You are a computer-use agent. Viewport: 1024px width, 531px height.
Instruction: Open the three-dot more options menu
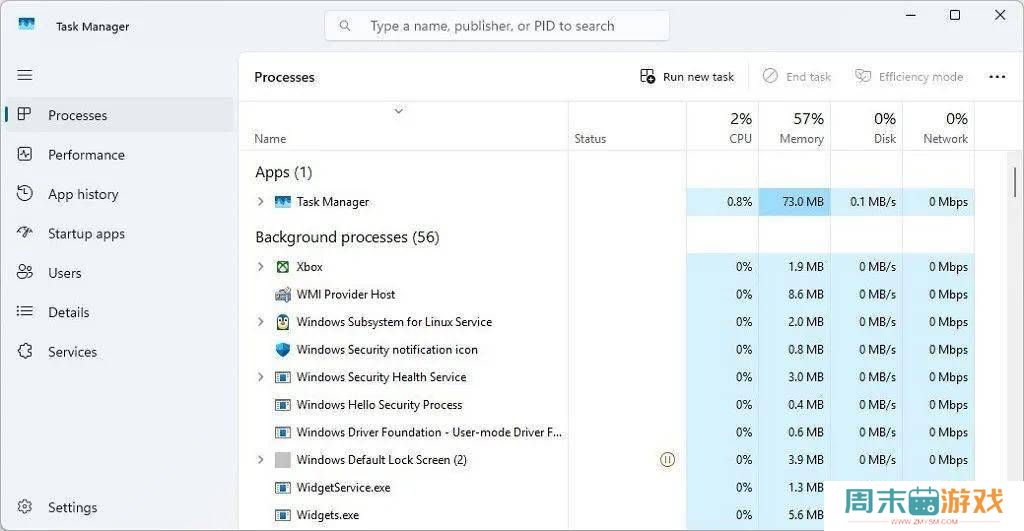(x=997, y=77)
